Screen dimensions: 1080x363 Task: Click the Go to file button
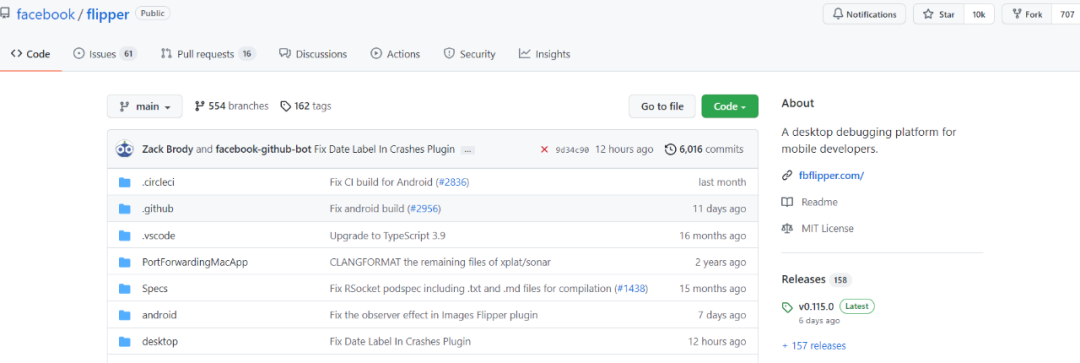click(662, 106)
